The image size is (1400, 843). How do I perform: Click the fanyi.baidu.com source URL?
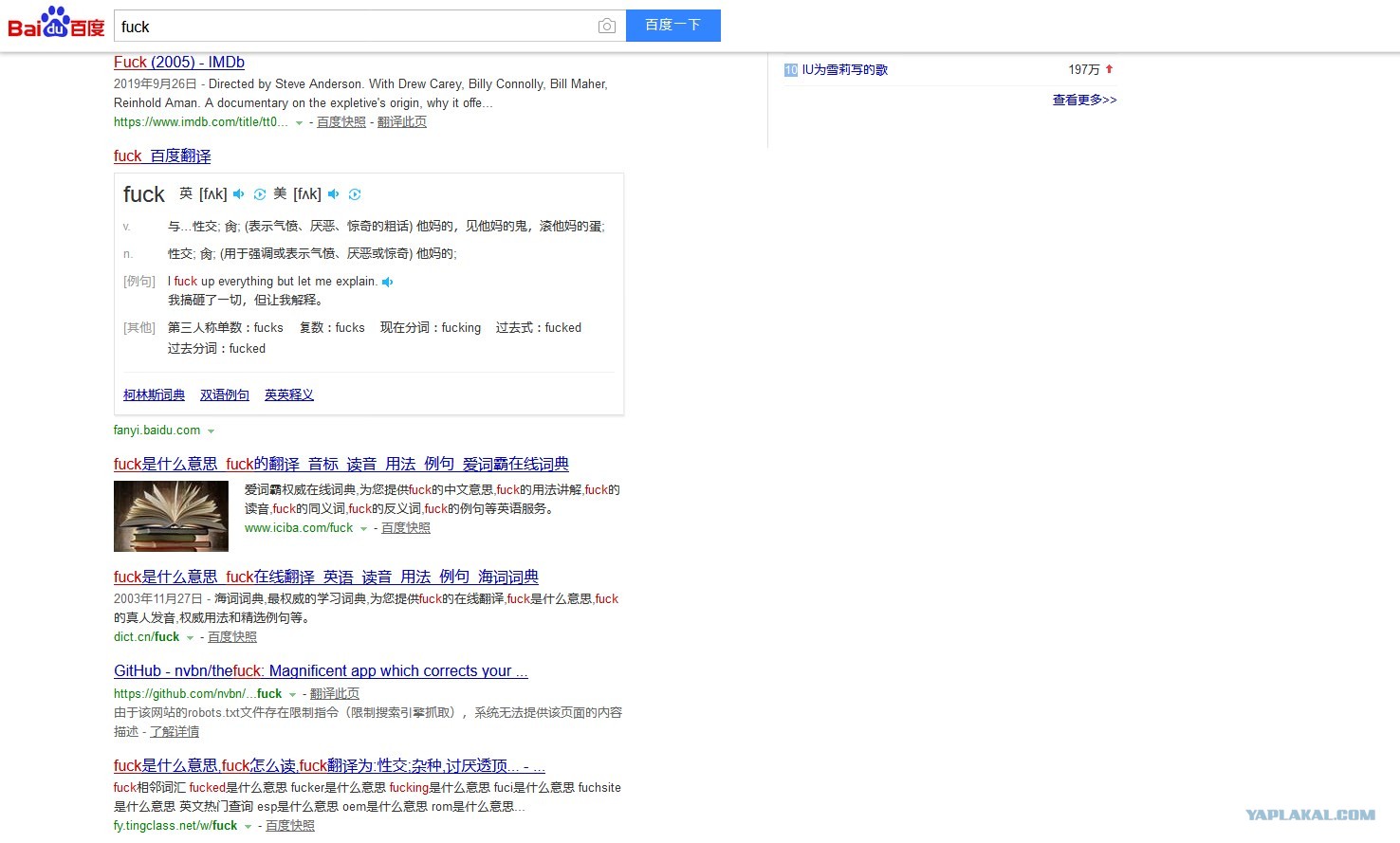click(157, 431)
